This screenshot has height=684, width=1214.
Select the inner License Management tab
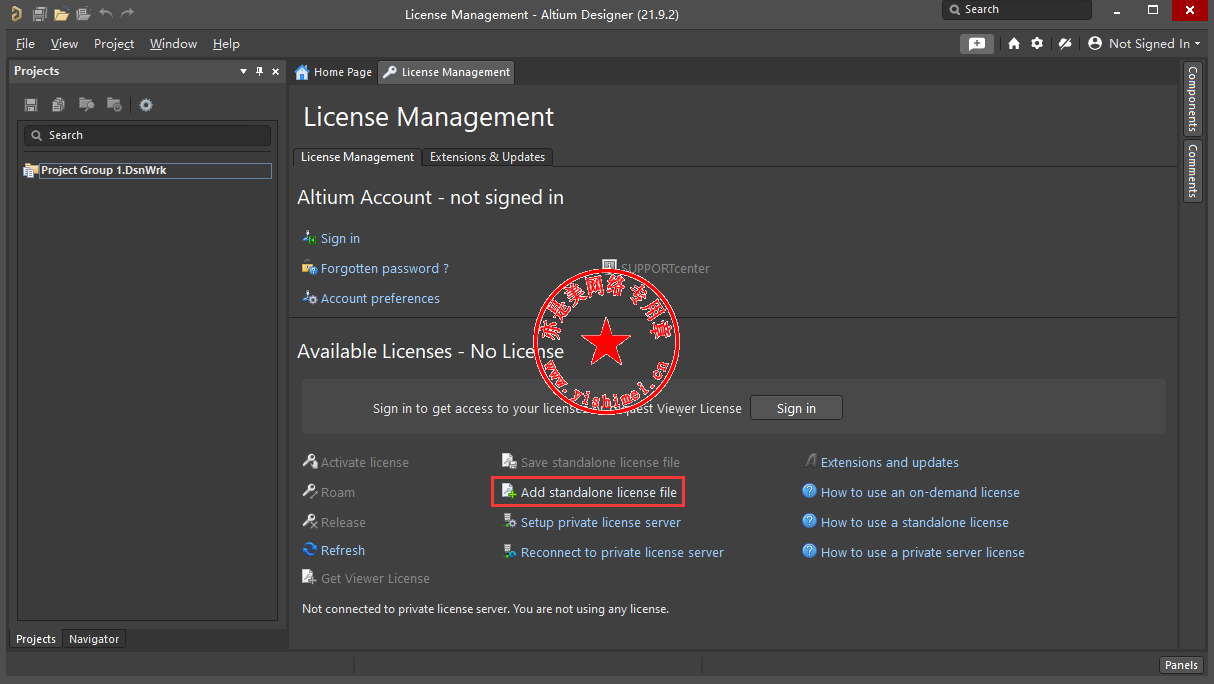(357, 157)
